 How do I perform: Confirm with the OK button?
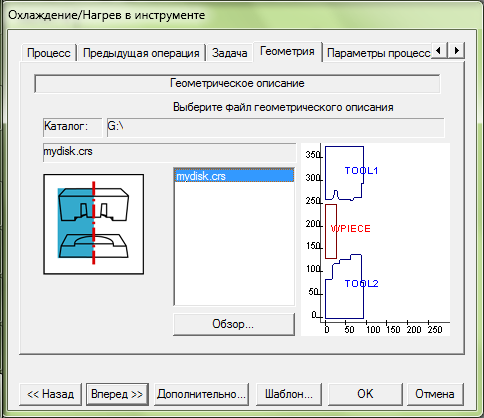(x=365, y=394)
